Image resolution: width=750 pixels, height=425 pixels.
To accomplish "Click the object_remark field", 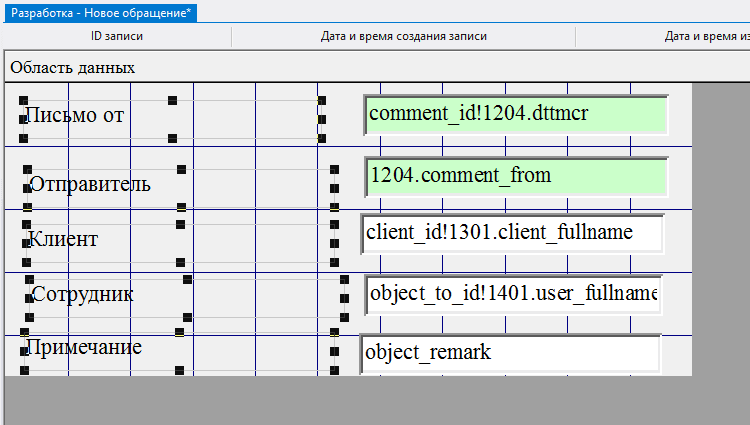I will tap(510, 353).
